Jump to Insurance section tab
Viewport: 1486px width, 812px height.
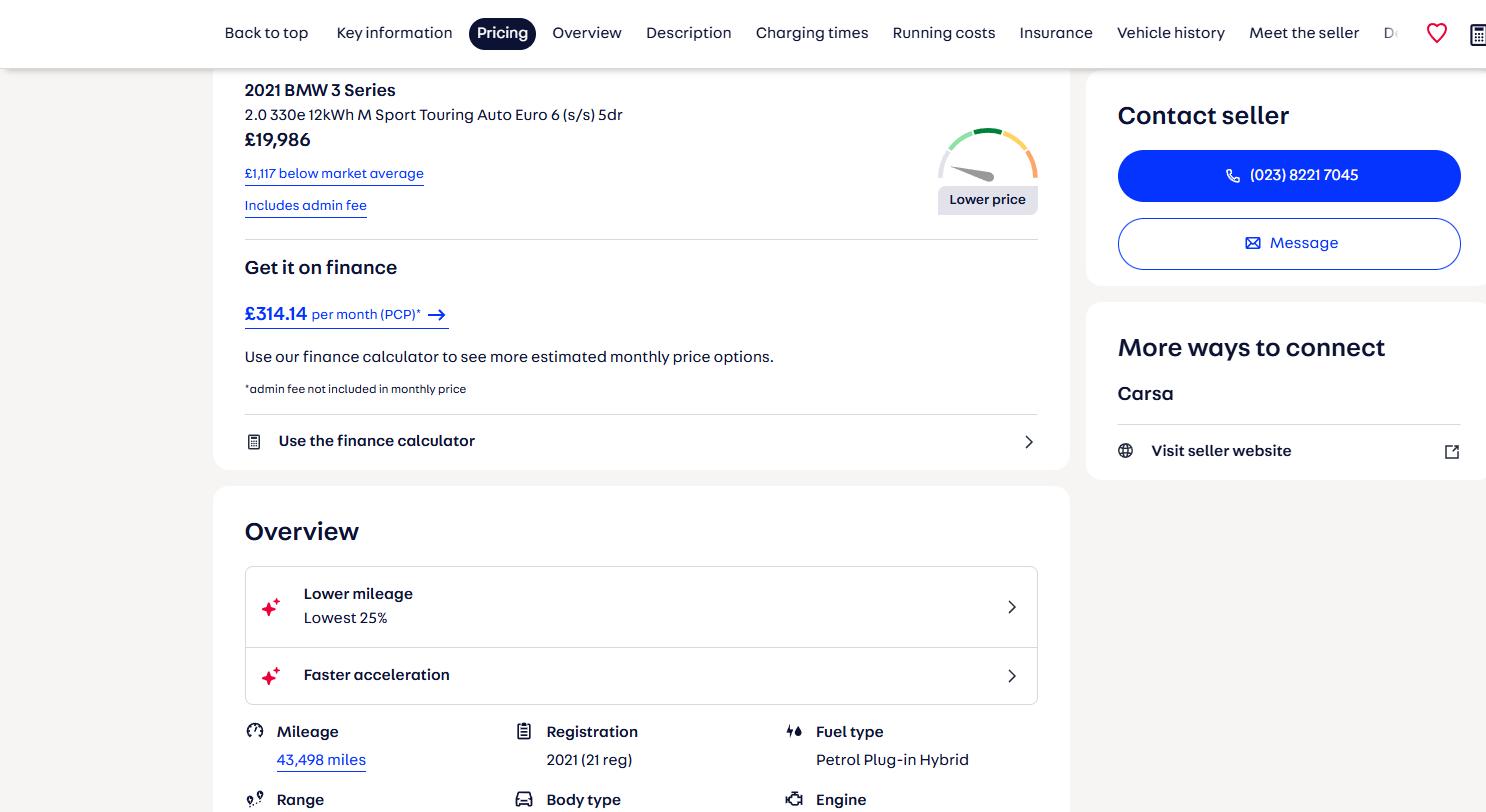pyautogui.click(x=1056, y=33)
